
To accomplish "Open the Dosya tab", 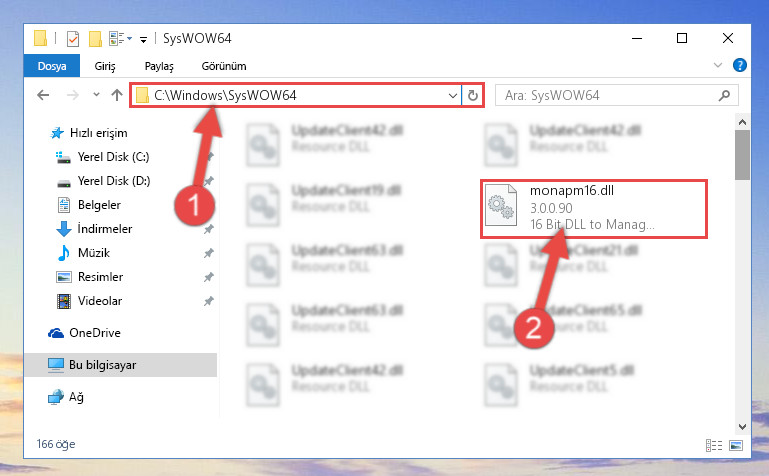I will click(52, 66).
